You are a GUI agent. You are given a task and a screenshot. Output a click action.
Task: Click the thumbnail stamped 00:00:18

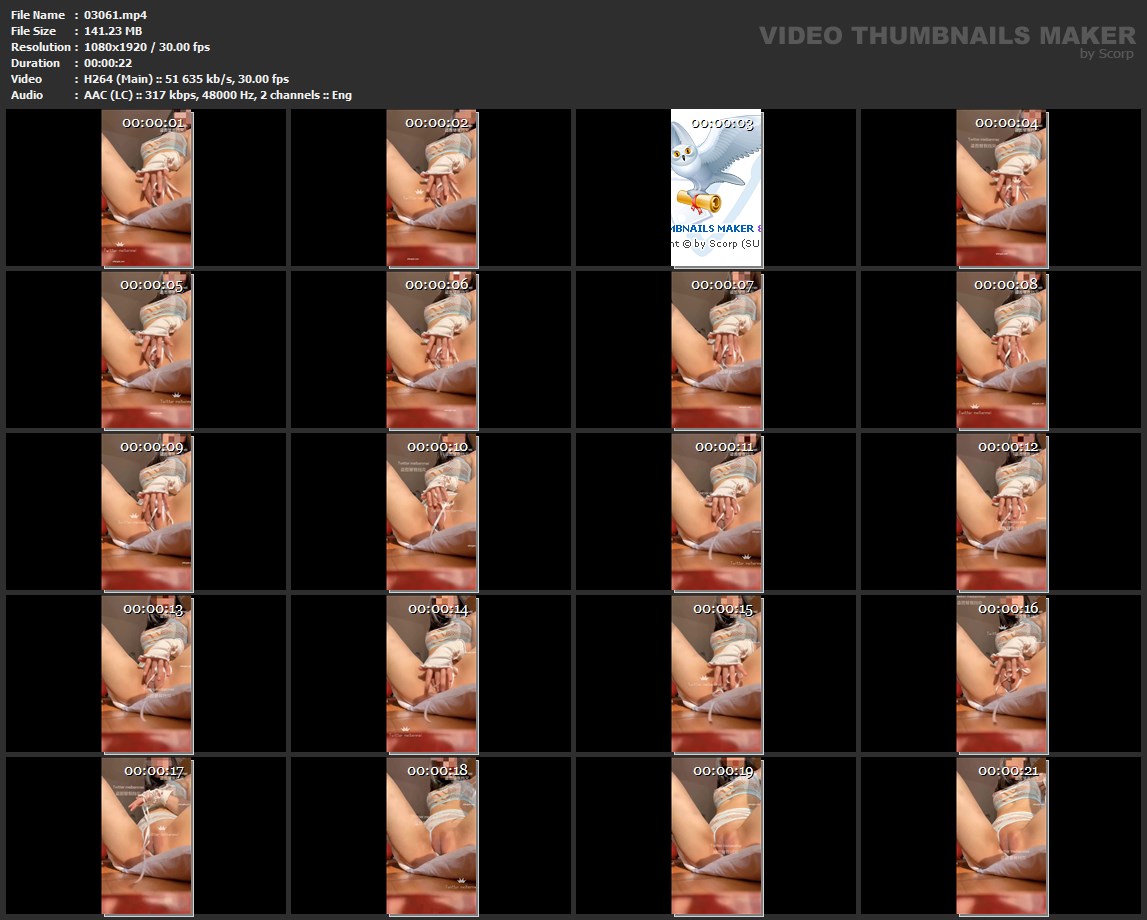432,836
